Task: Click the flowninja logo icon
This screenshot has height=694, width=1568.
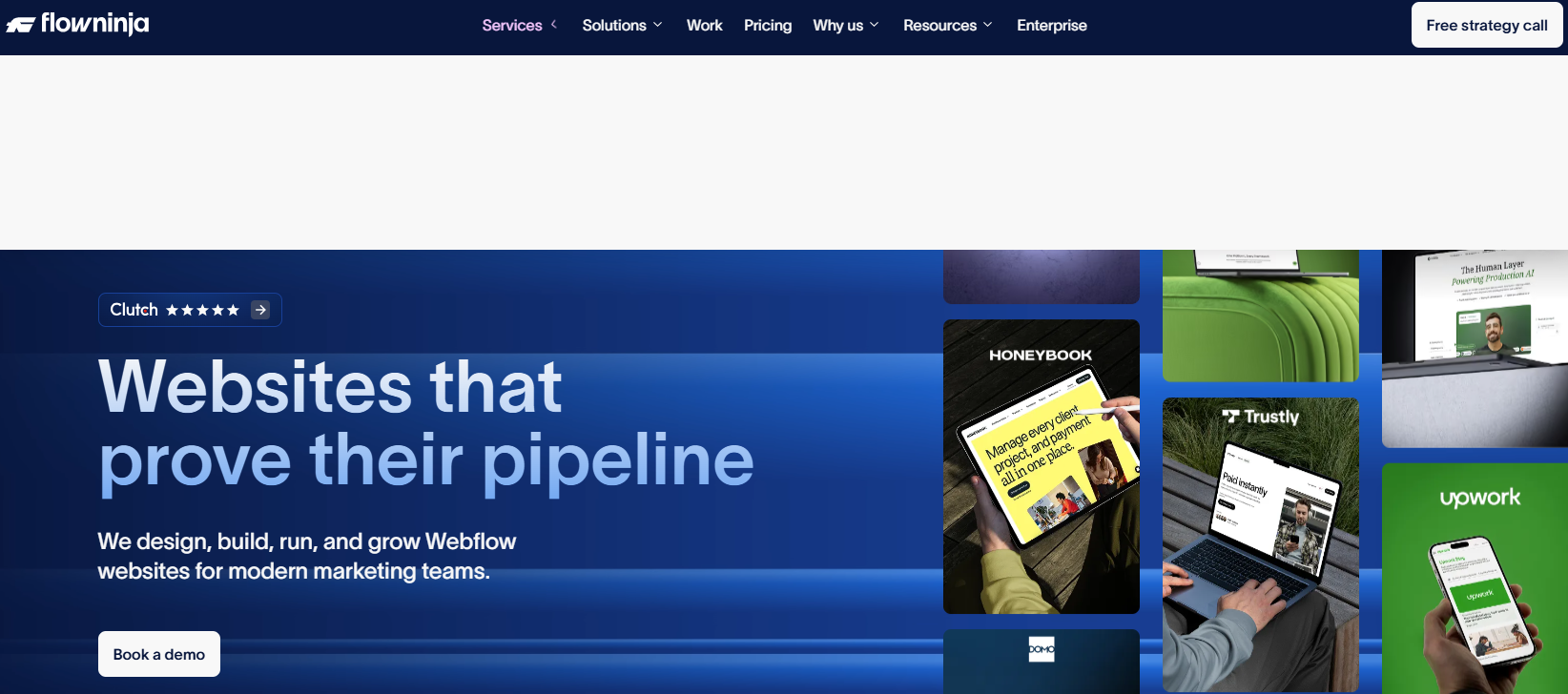Action: 21,25
